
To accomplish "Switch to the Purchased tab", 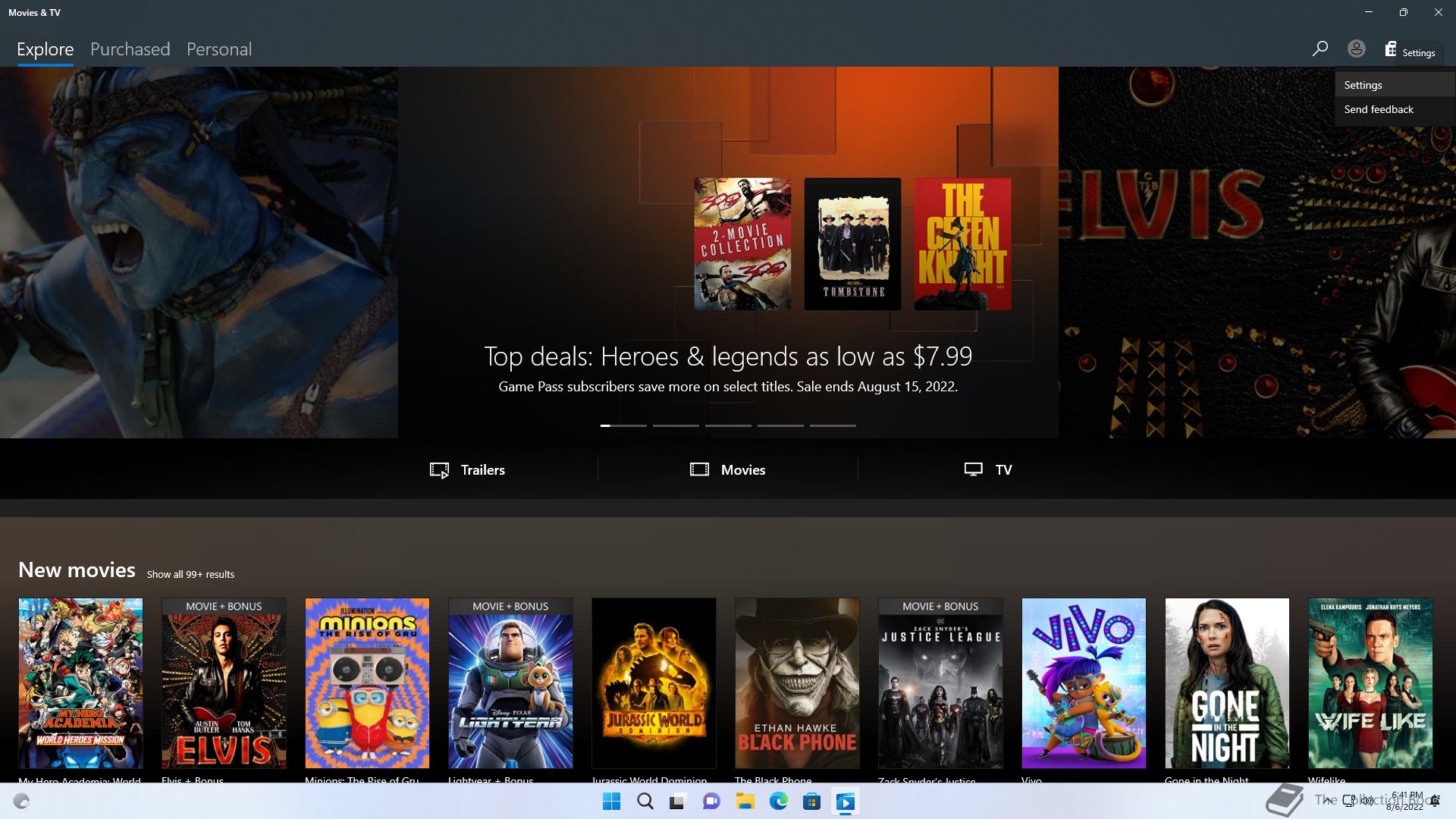I will coord(130,49).
